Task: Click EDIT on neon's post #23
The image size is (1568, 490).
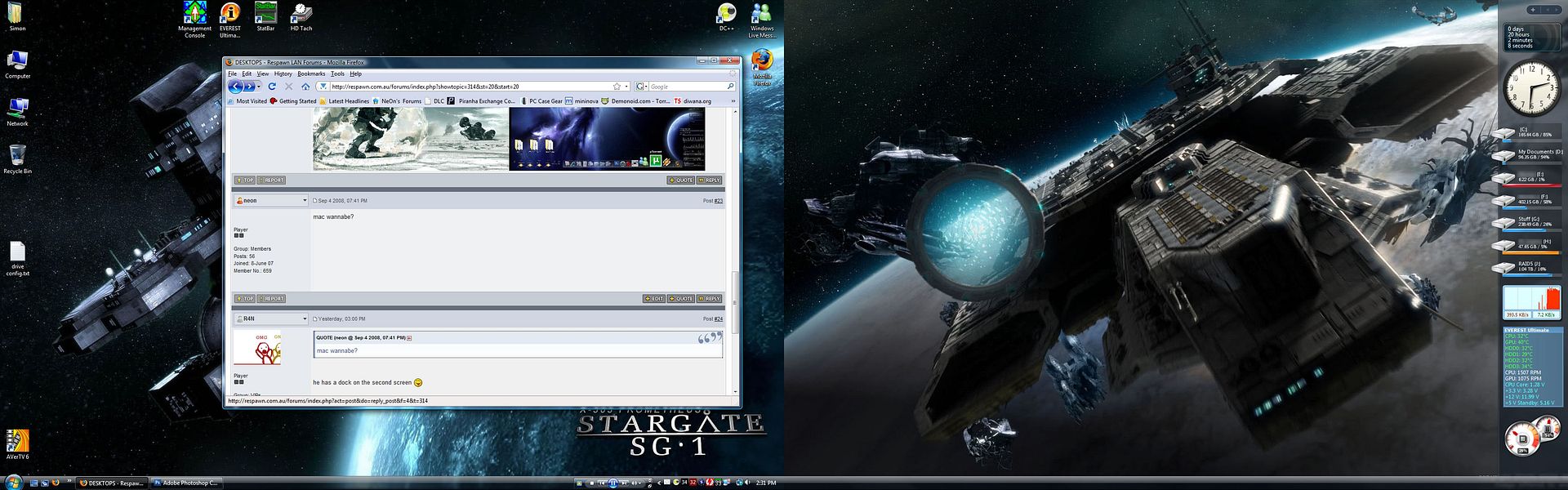Action: (654, 299)
